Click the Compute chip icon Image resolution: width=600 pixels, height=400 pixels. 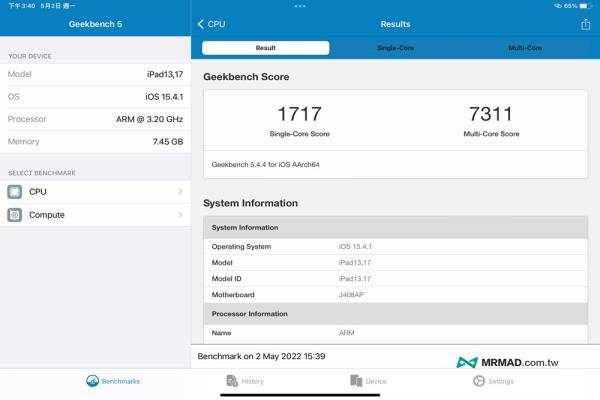(15, 215)
